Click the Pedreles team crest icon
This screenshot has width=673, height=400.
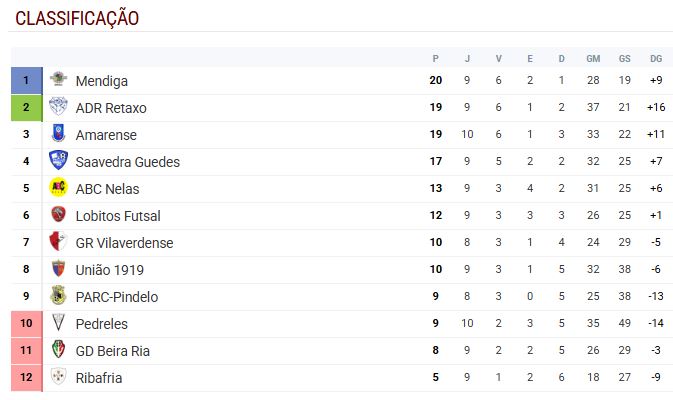point(58,323)
